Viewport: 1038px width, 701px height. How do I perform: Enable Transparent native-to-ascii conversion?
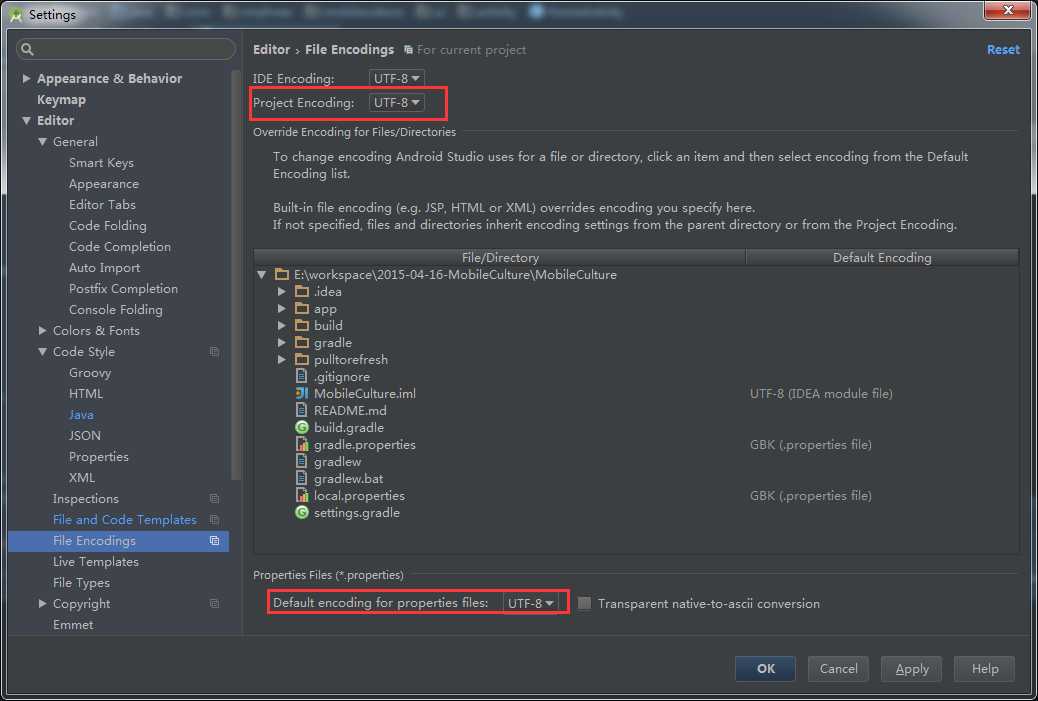[585, 603]
